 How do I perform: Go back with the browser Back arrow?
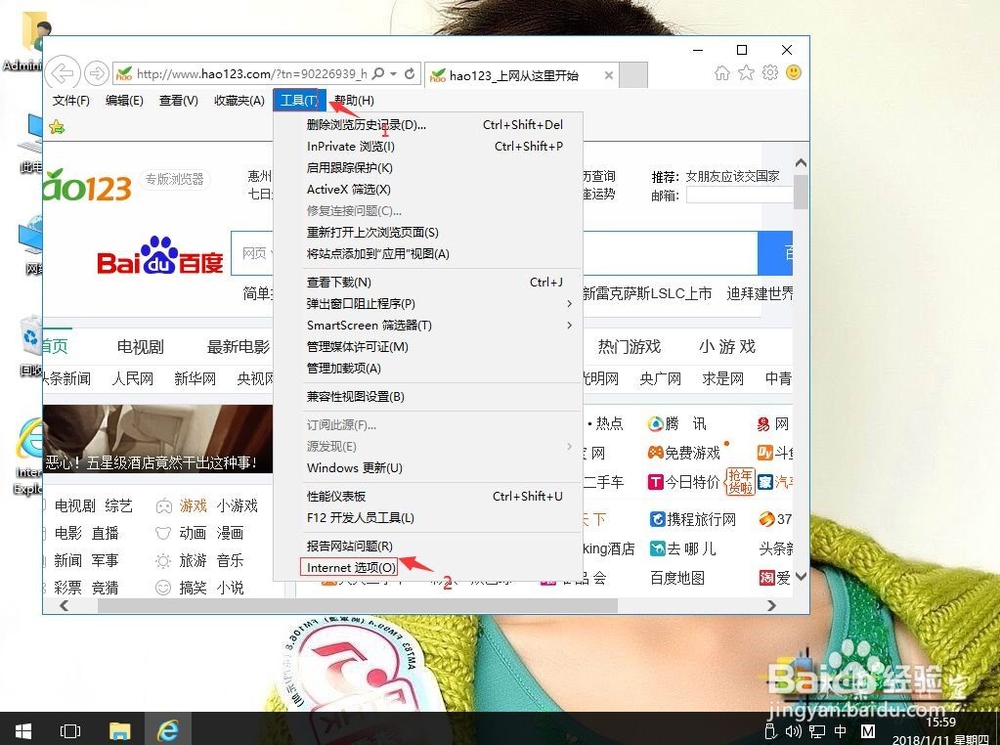(63, 73)
